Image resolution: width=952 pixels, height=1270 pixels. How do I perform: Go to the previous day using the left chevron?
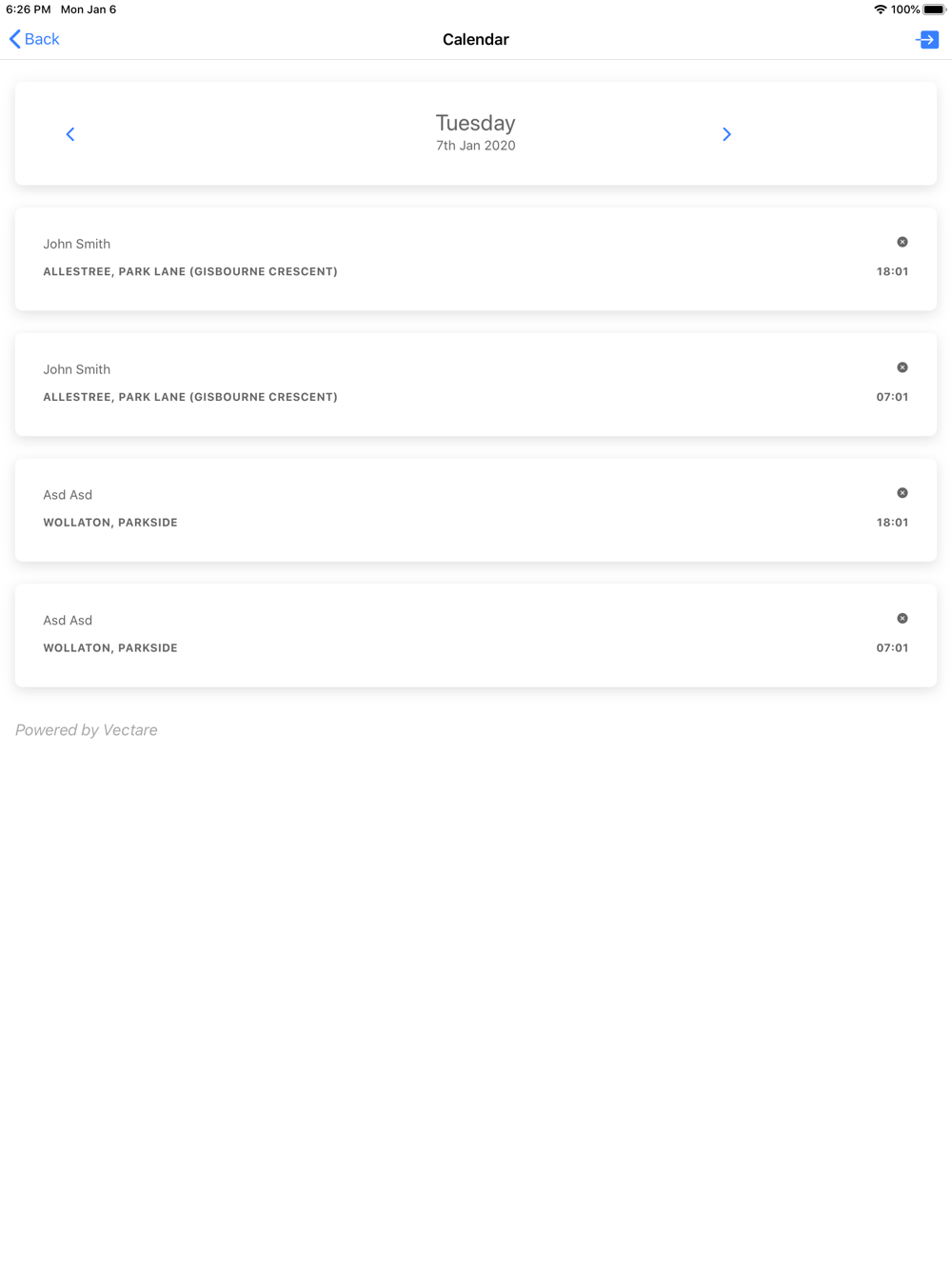[x=70, y=134]
